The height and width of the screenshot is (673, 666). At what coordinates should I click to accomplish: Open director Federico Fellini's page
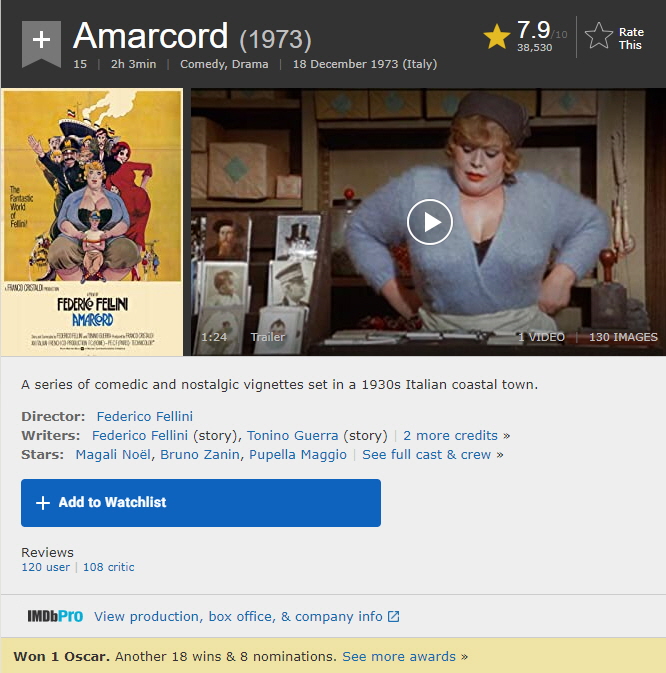pos(145,416)
